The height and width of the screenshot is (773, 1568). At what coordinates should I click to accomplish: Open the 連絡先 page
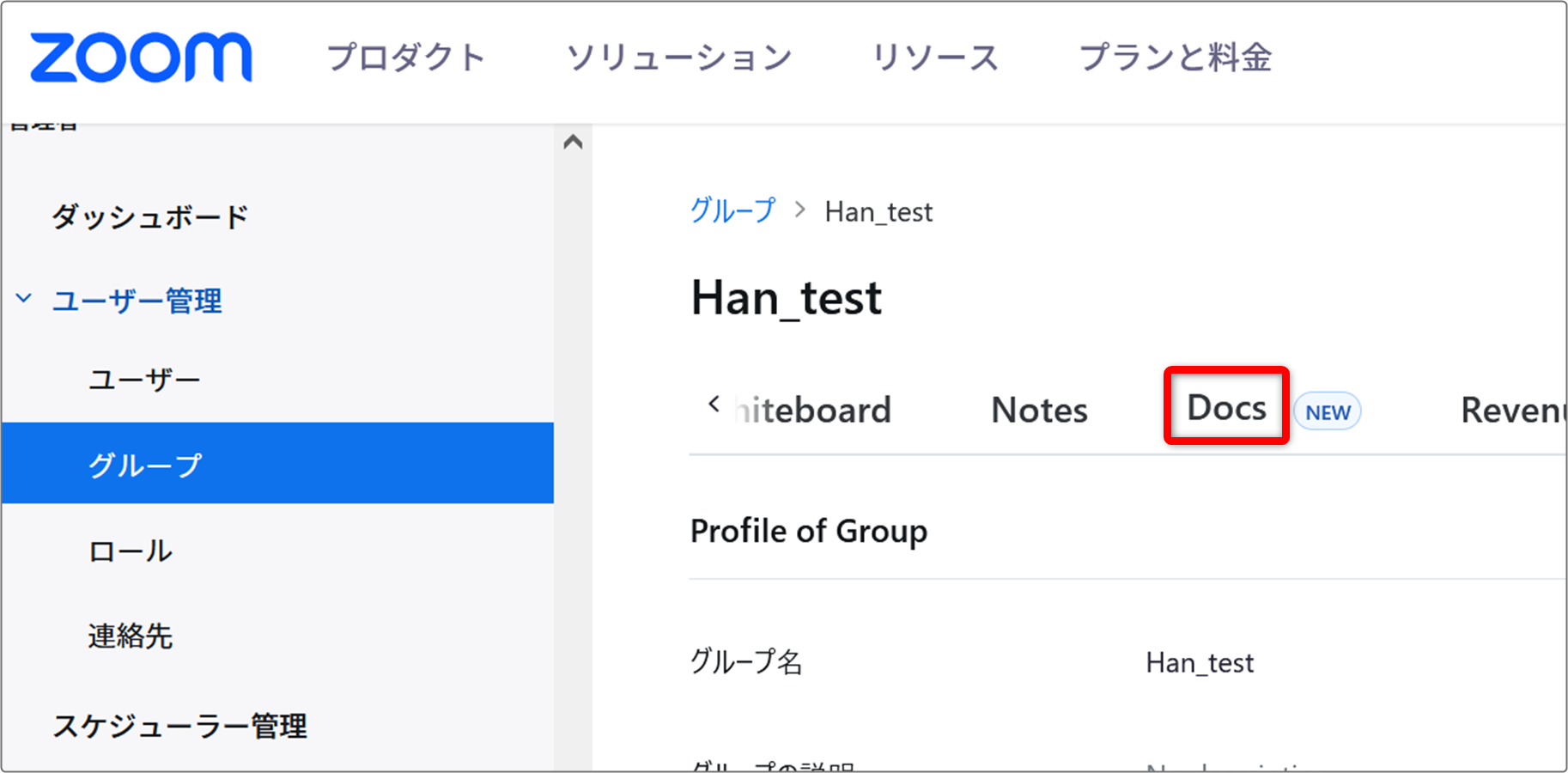pyautogui.click(x=131, y=636)
